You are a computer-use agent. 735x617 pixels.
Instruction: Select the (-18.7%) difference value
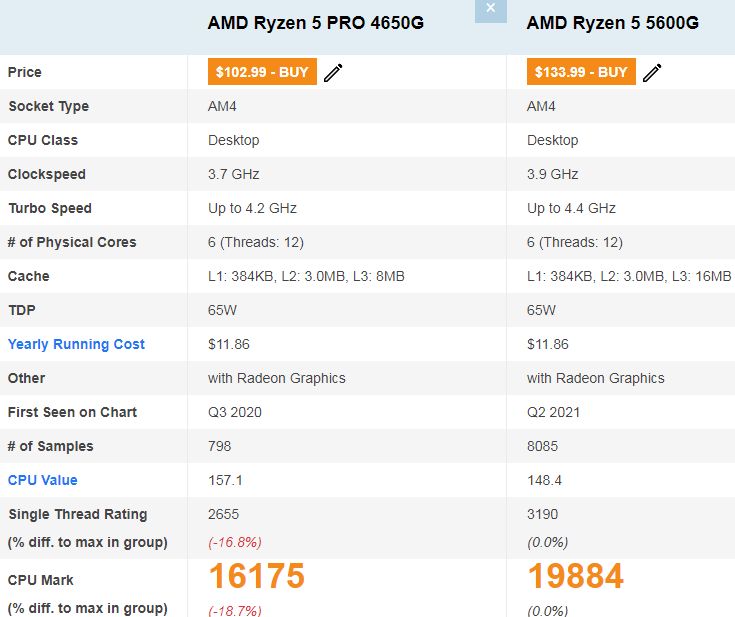(235, 610)
